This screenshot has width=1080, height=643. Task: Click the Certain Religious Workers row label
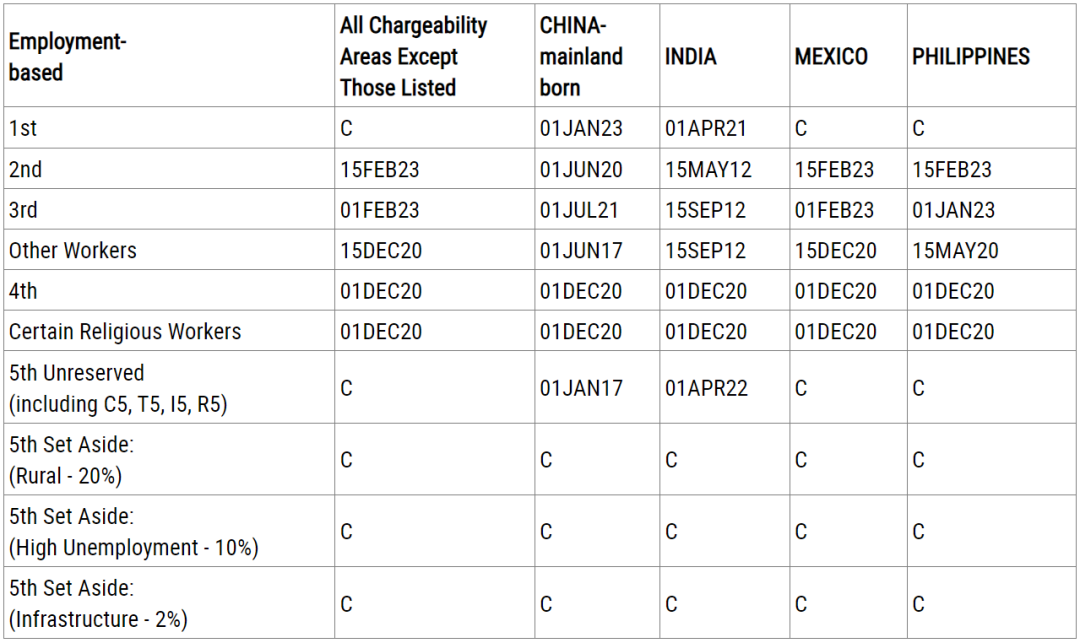click(125, 332)
